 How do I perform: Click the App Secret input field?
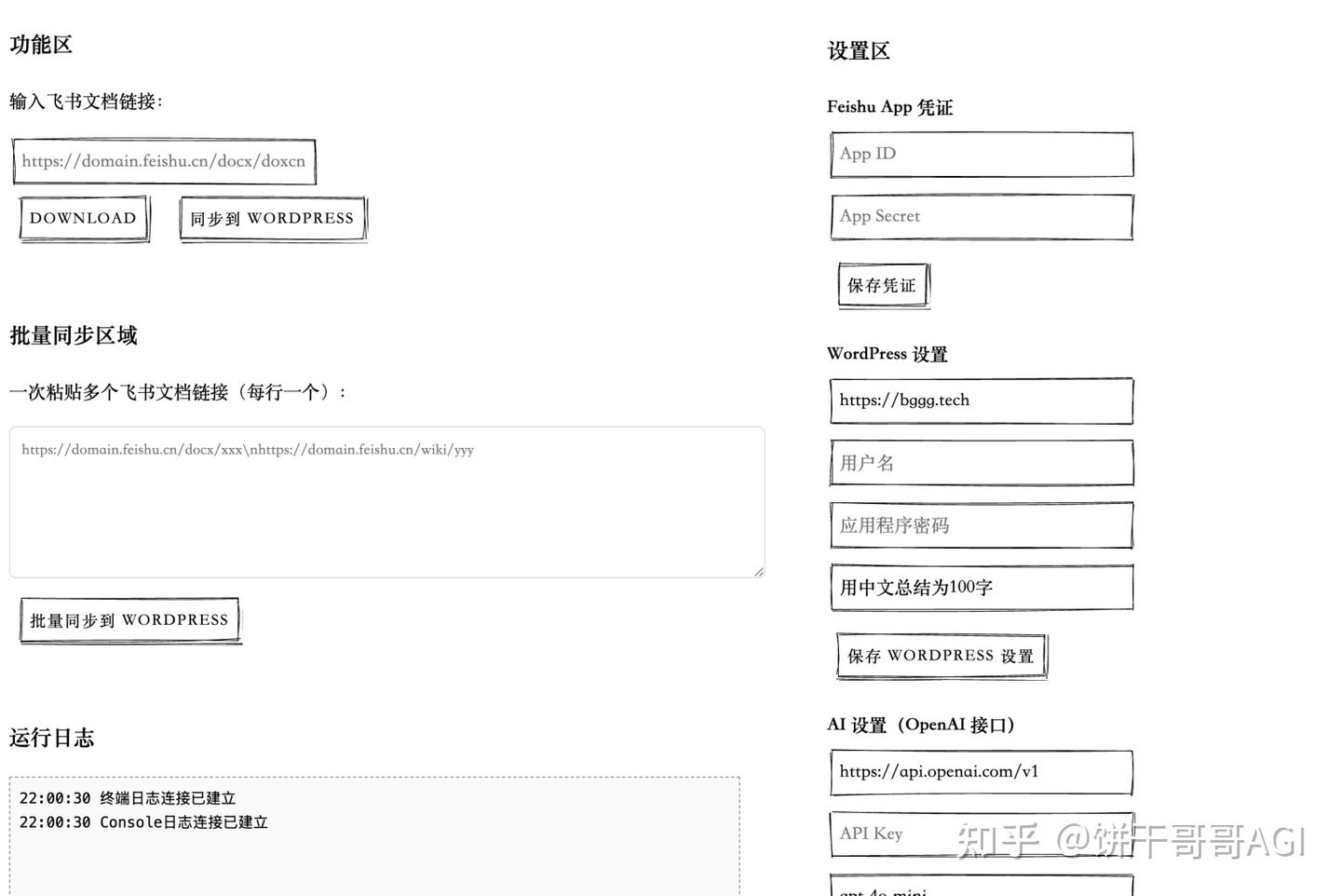[x=981, y=216]
